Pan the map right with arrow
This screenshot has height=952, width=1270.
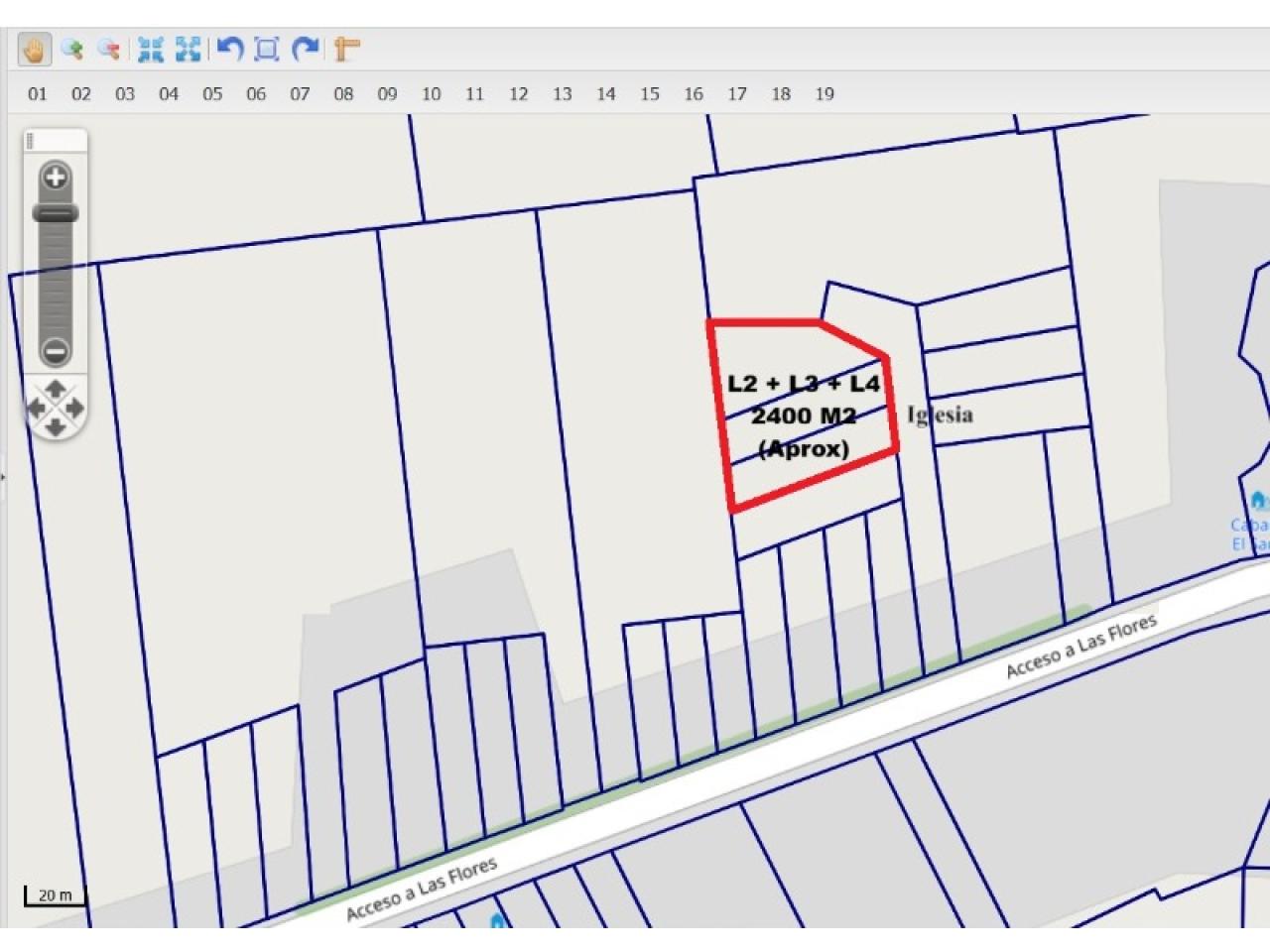click(x=75, y=408)
